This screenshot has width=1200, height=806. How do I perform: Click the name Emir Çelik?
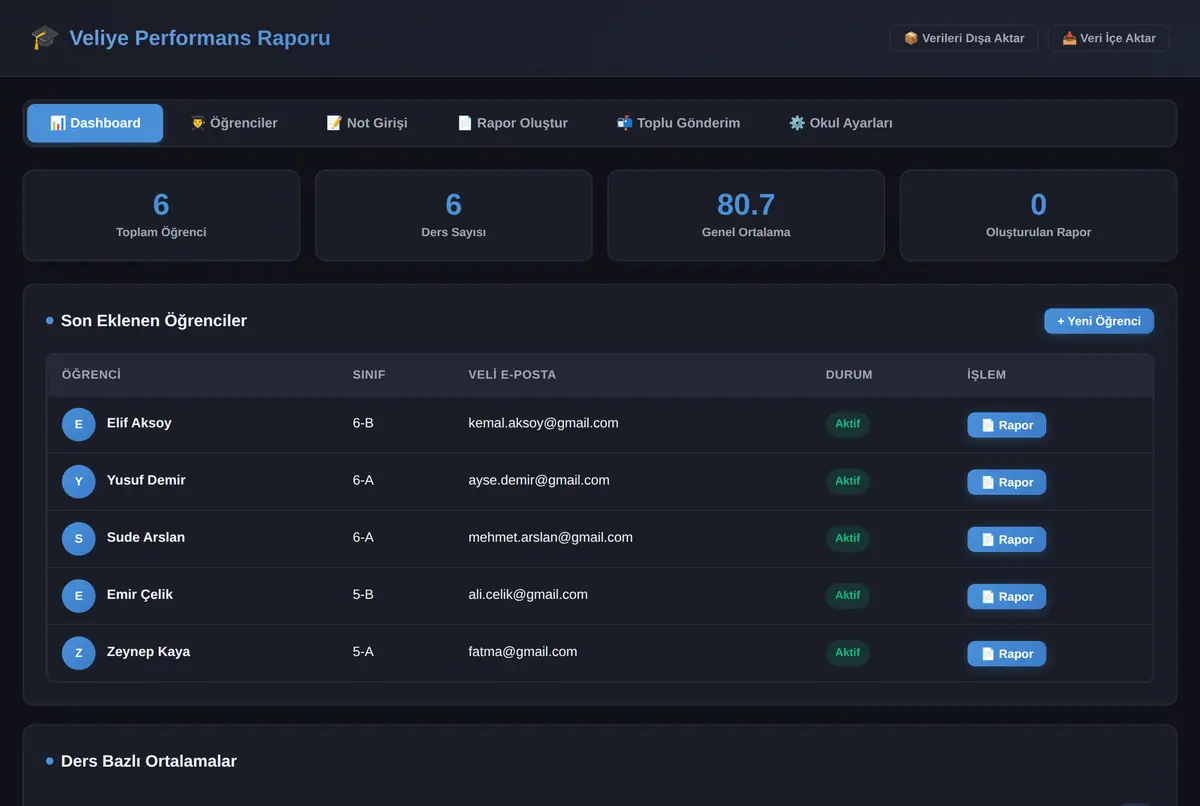(140, 594)
